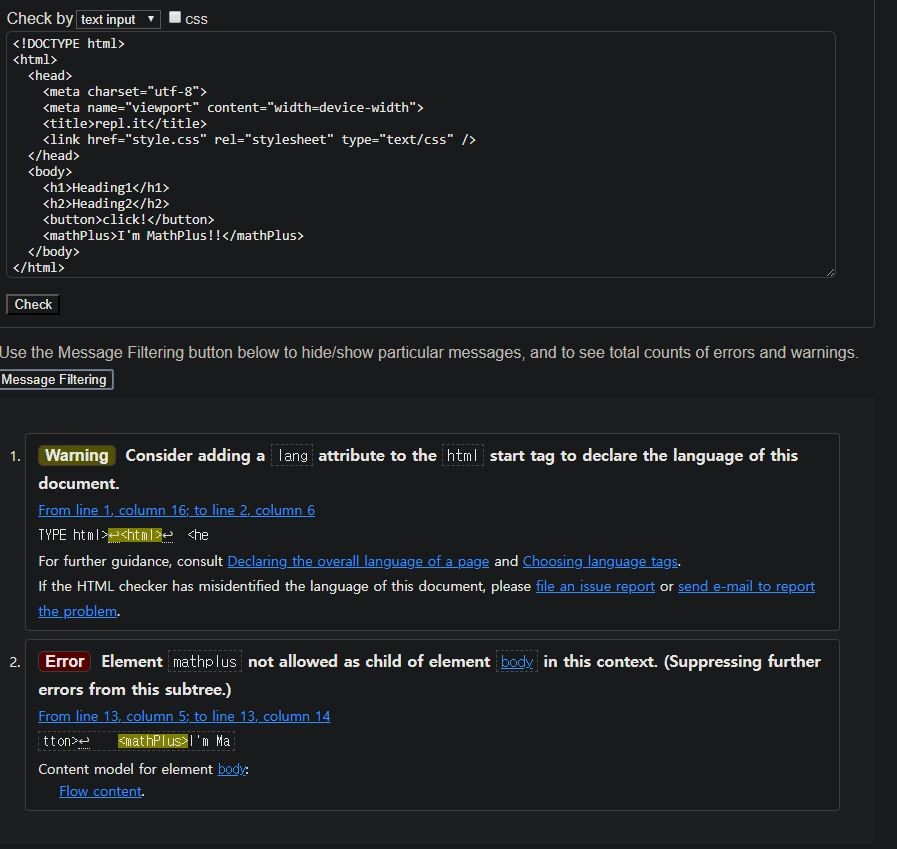This screenshot has width=897, height=849.
Task: Enable the css checkbox
Action: coord(175,18)
